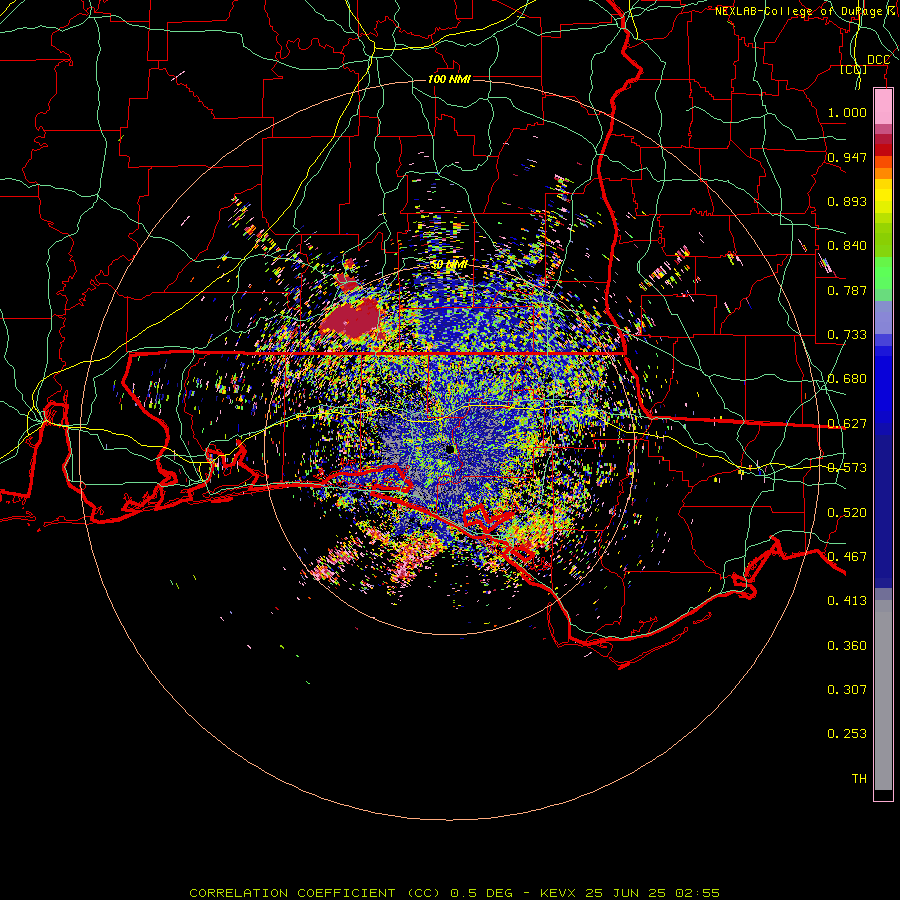Click the 0.360 legend value

point(847,646)
